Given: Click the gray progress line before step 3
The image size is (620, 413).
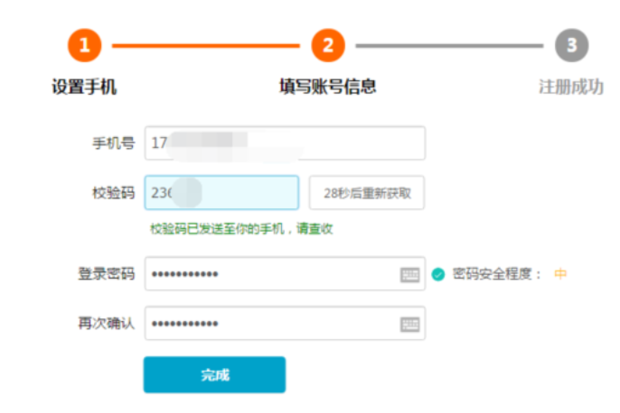Looking at the screenshot, I should coord(450,45).
